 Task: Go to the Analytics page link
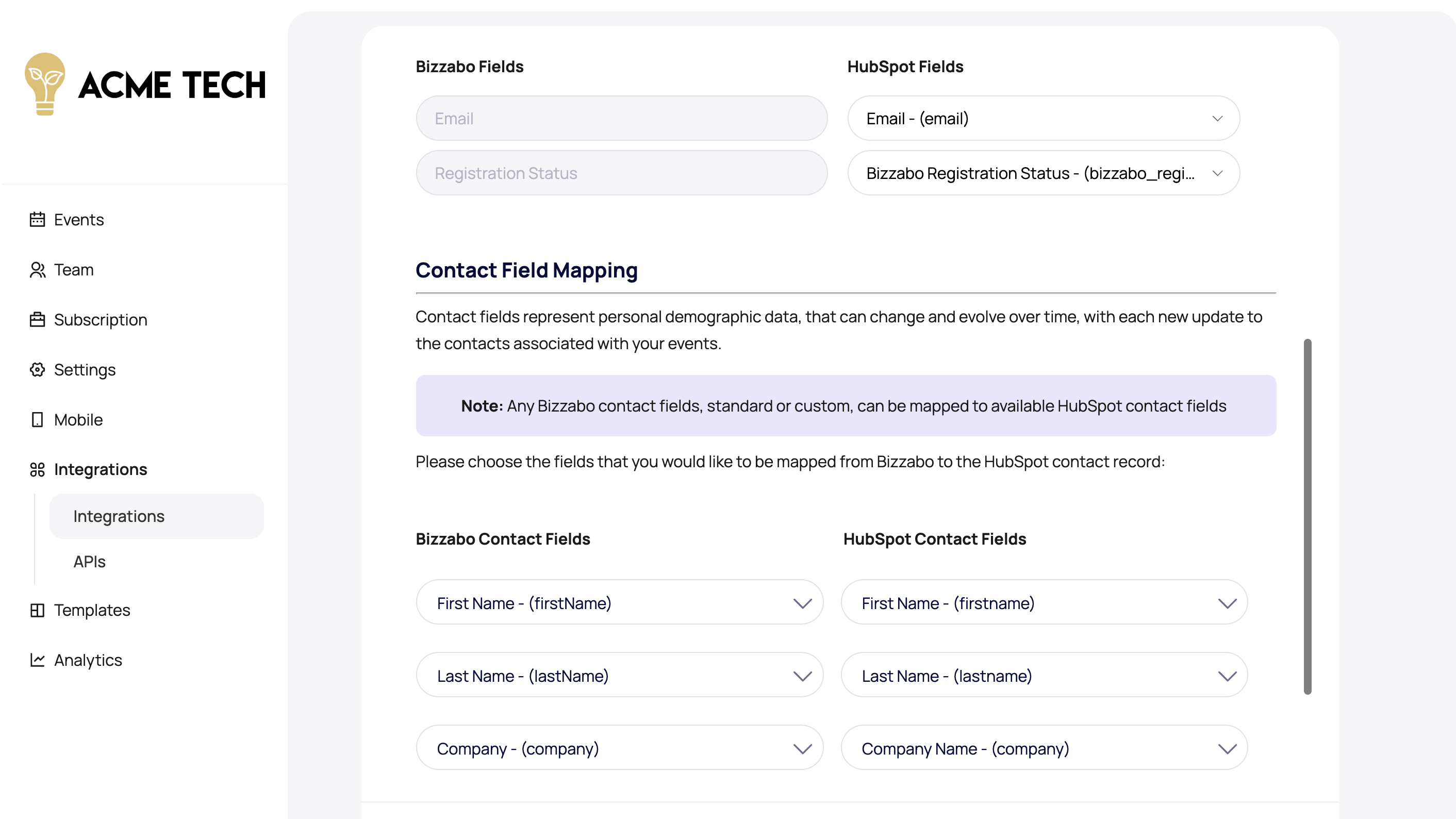point(88,660)
